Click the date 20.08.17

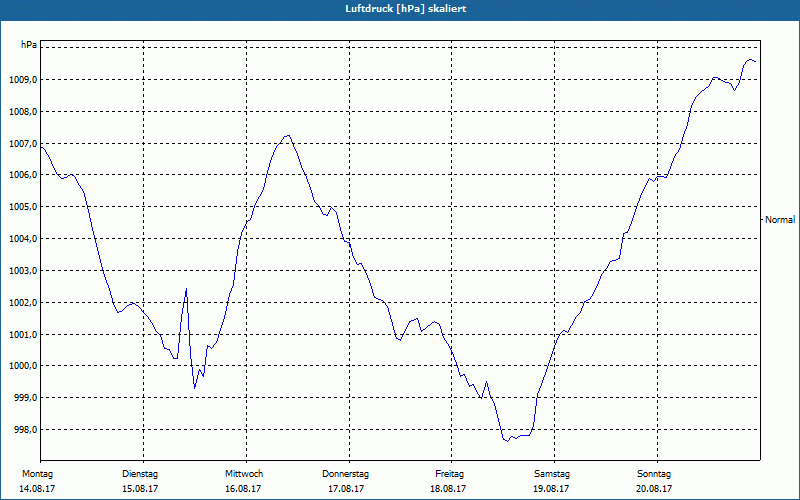[x=654, y=489]
